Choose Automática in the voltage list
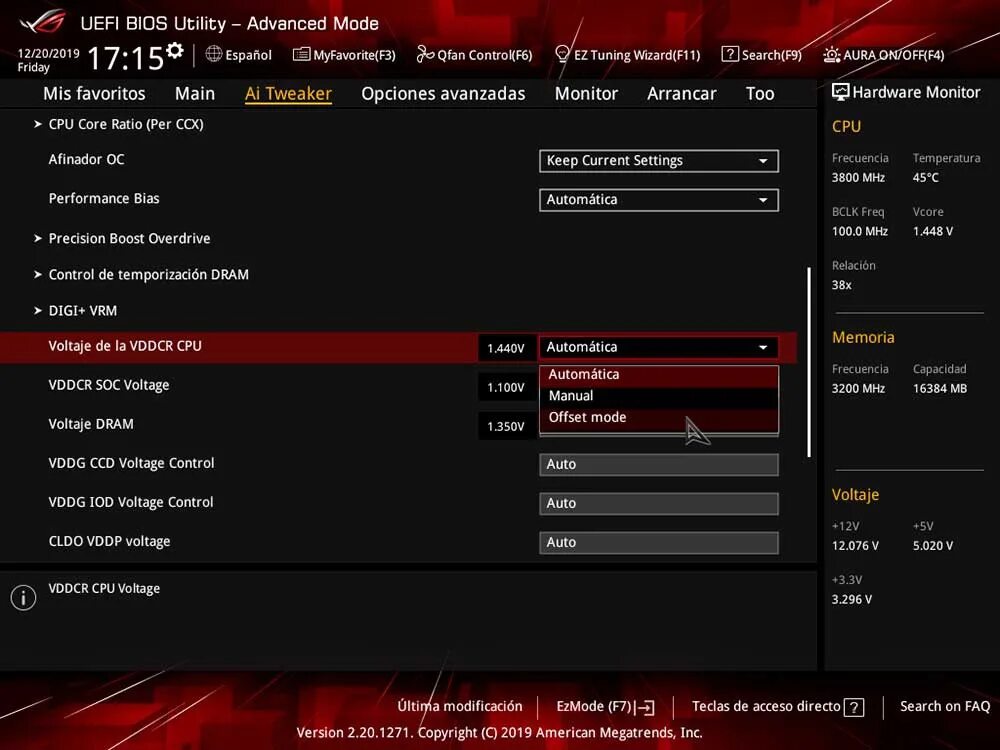 click(x=659, y=375)
